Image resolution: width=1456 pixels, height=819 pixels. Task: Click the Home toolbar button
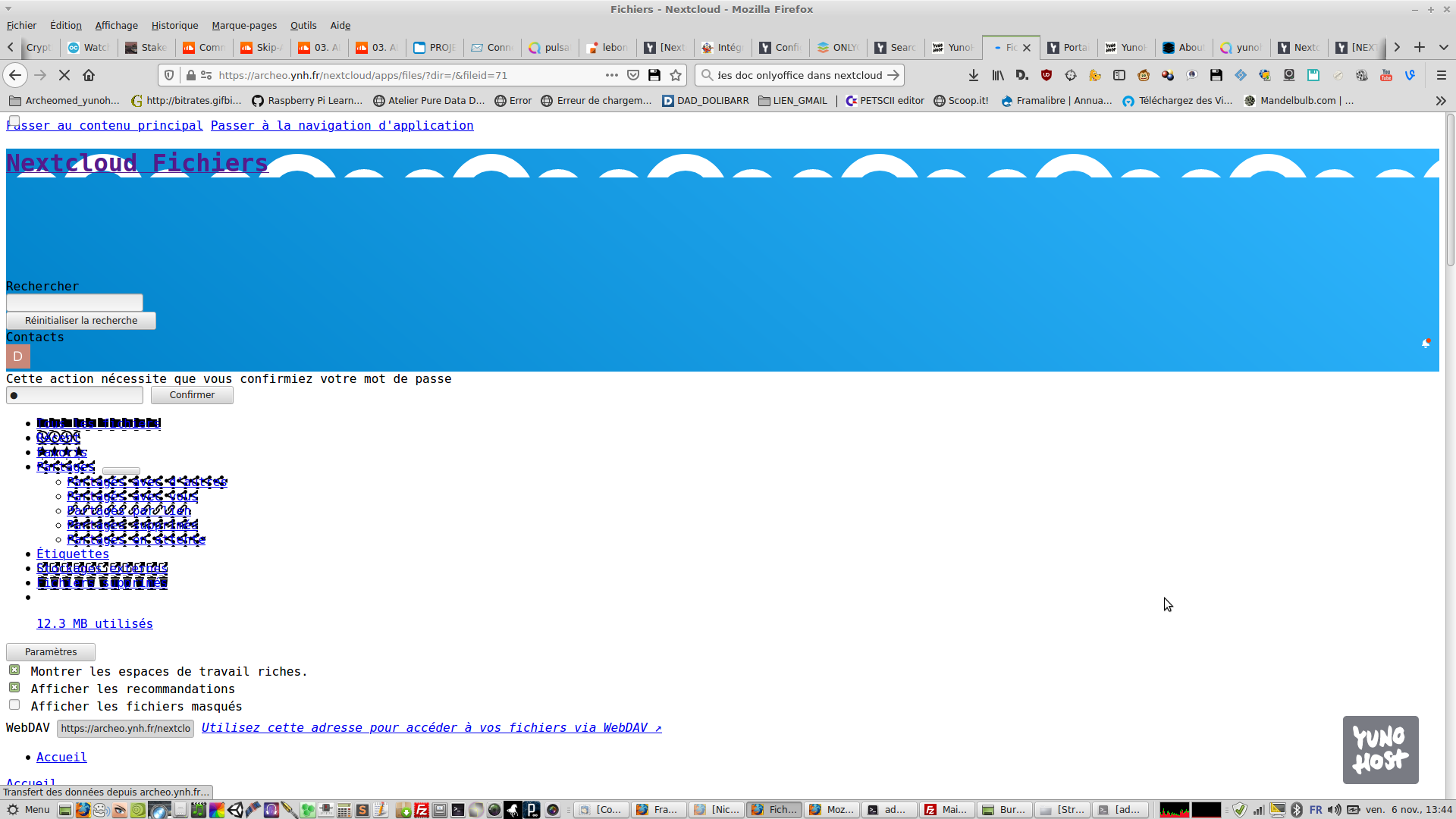point(89,75)
